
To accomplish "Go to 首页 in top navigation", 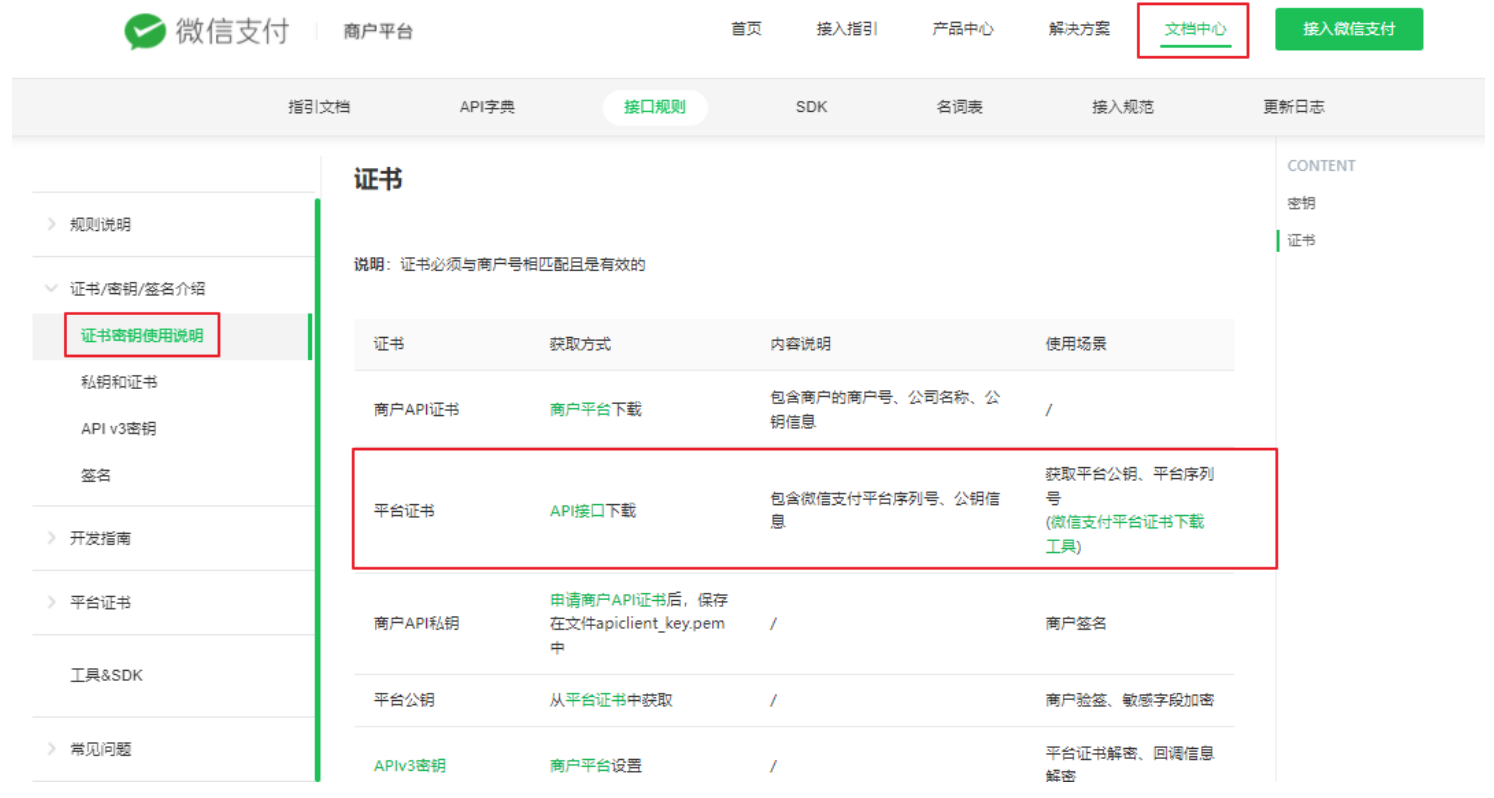I will click(x=746, y=29).
